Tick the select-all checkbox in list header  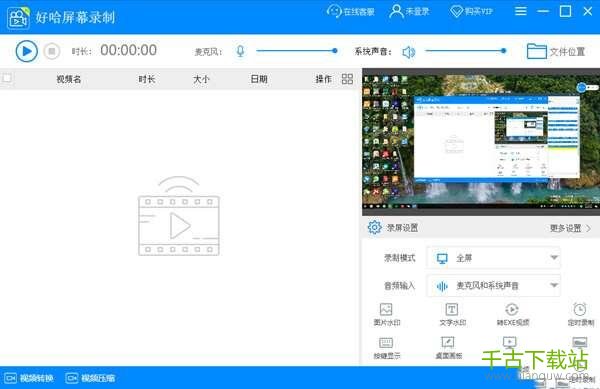(x=7, y=78)
